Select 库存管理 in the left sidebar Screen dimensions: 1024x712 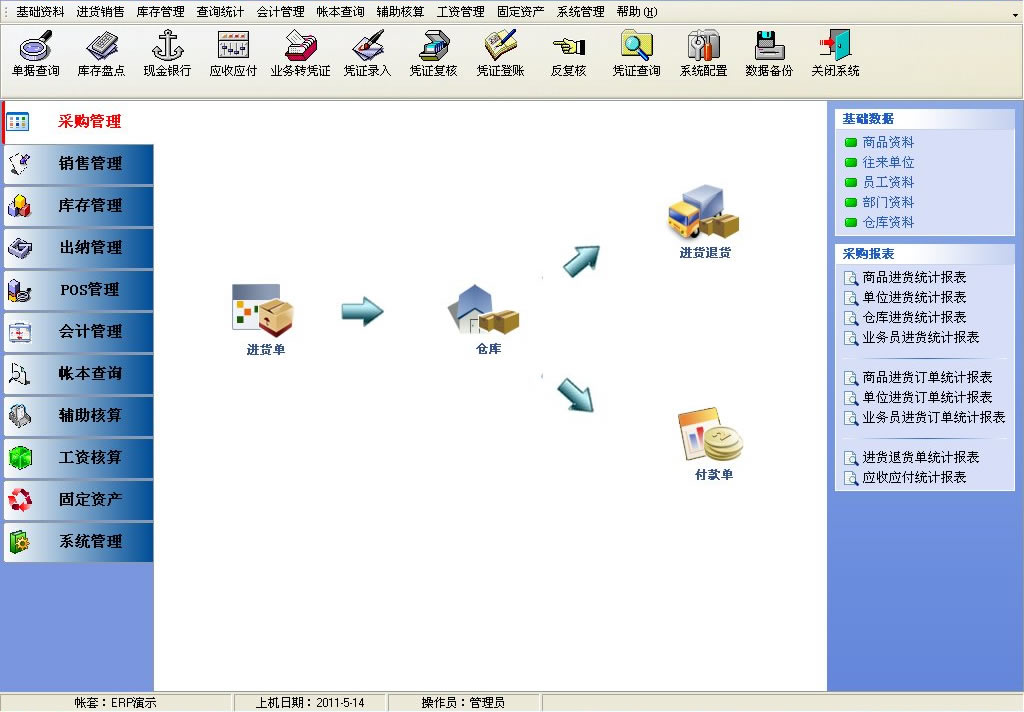click(x=78, y=206)
